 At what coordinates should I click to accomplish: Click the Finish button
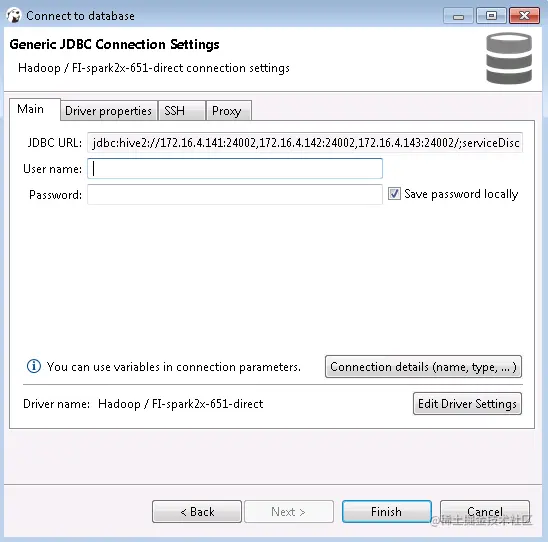(387, 512)
